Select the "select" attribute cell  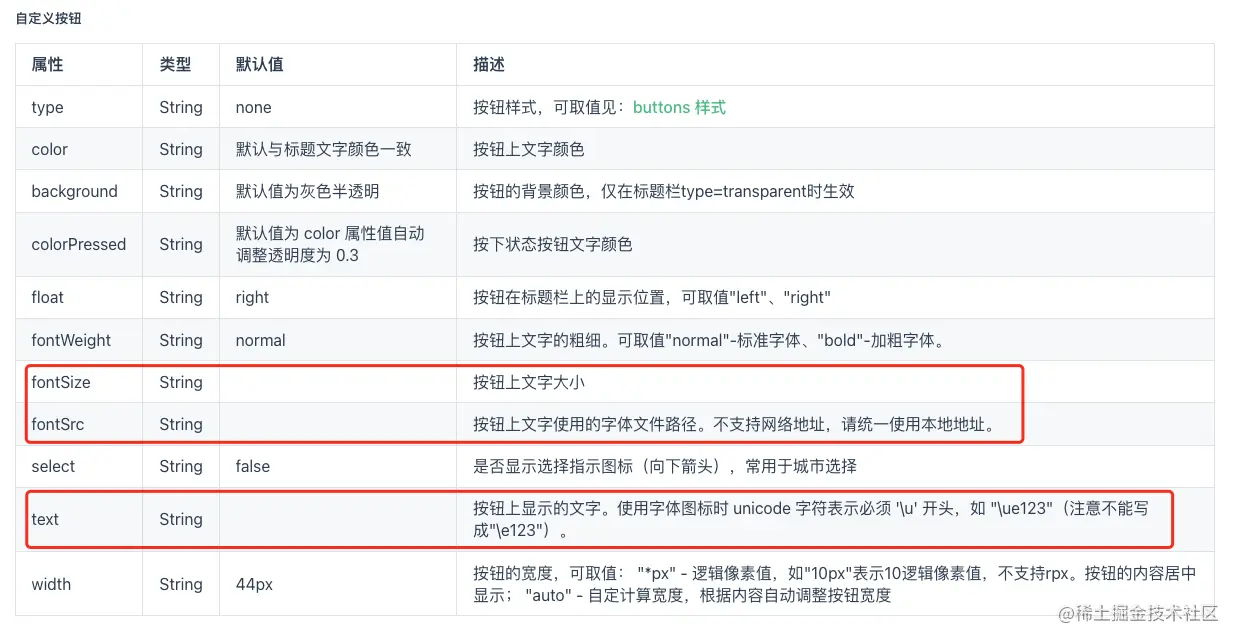[x=53, y=466]
